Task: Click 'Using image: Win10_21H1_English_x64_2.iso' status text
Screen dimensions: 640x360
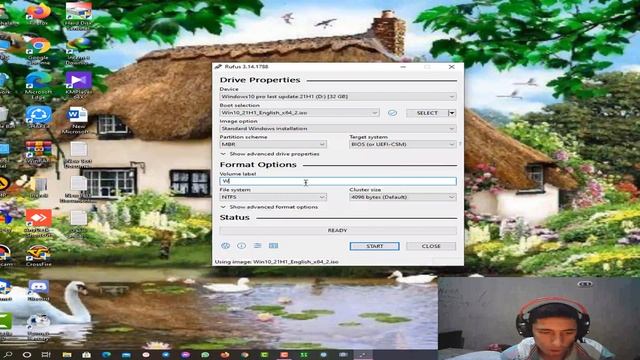Action: coord(276,262)
